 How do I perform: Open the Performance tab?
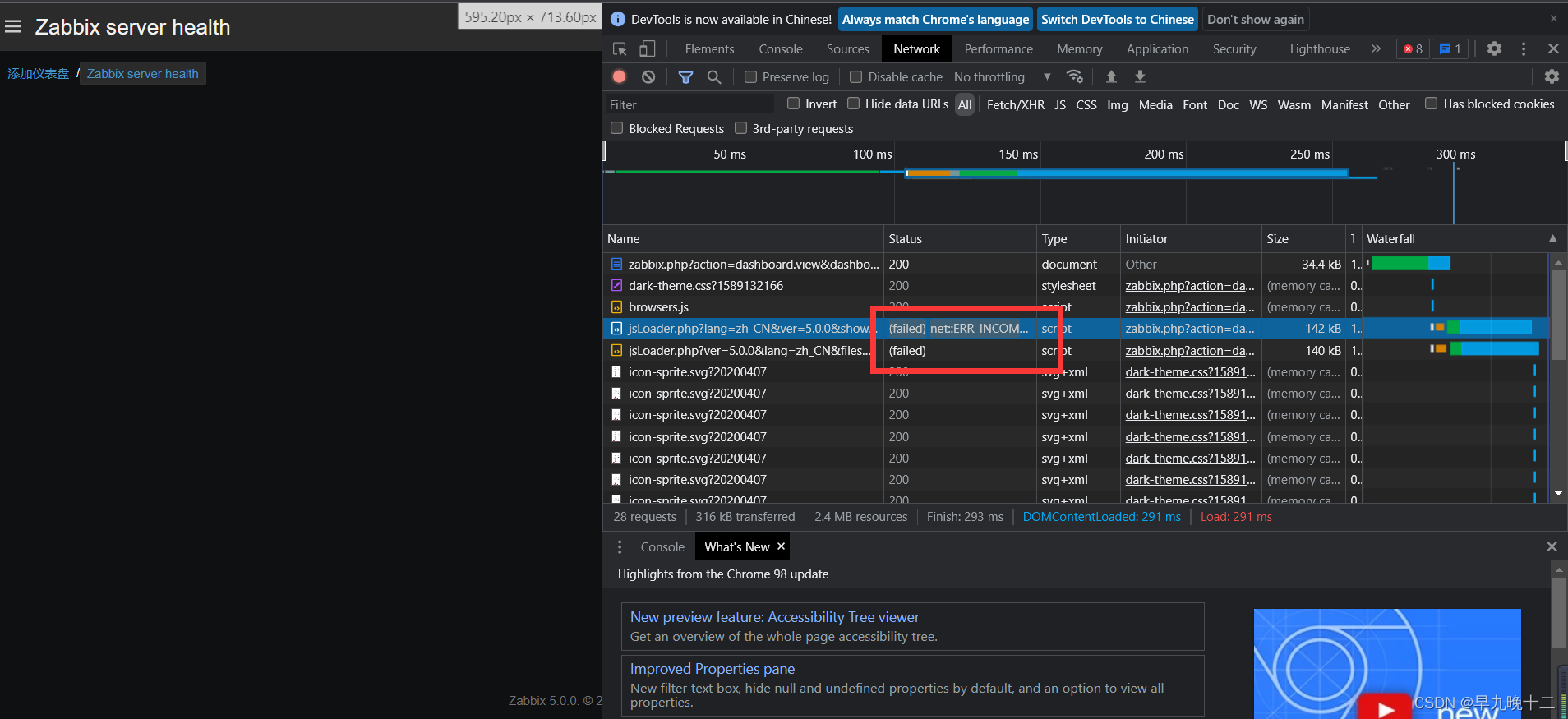998,49
